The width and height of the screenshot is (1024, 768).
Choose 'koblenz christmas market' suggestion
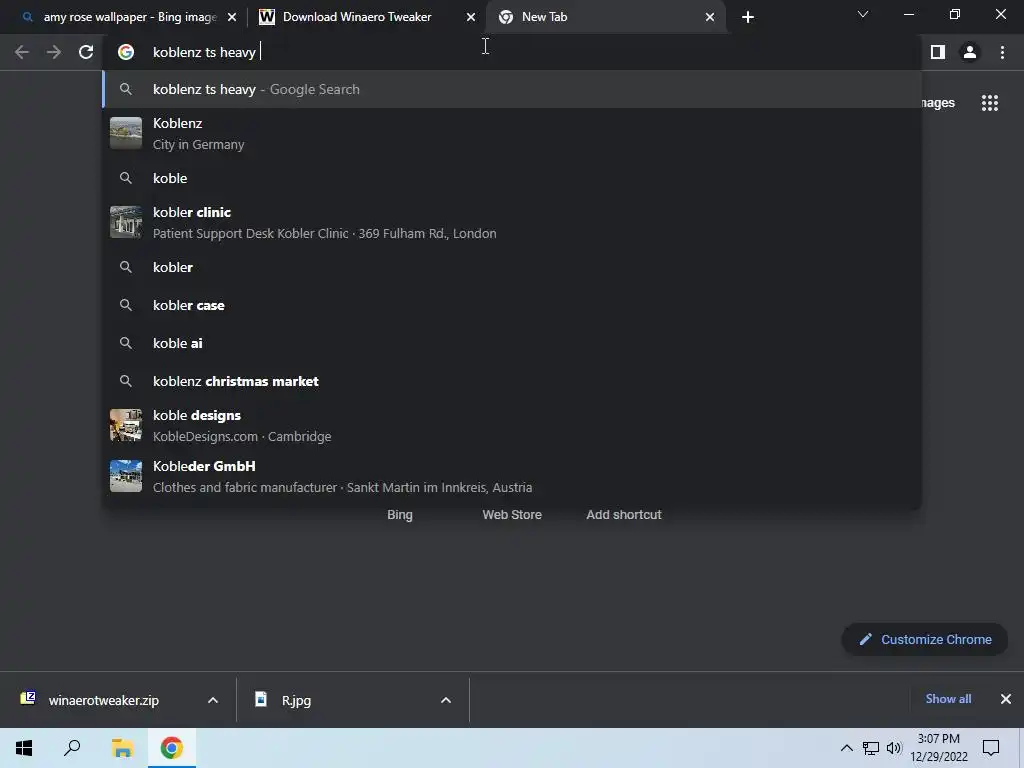512,381
